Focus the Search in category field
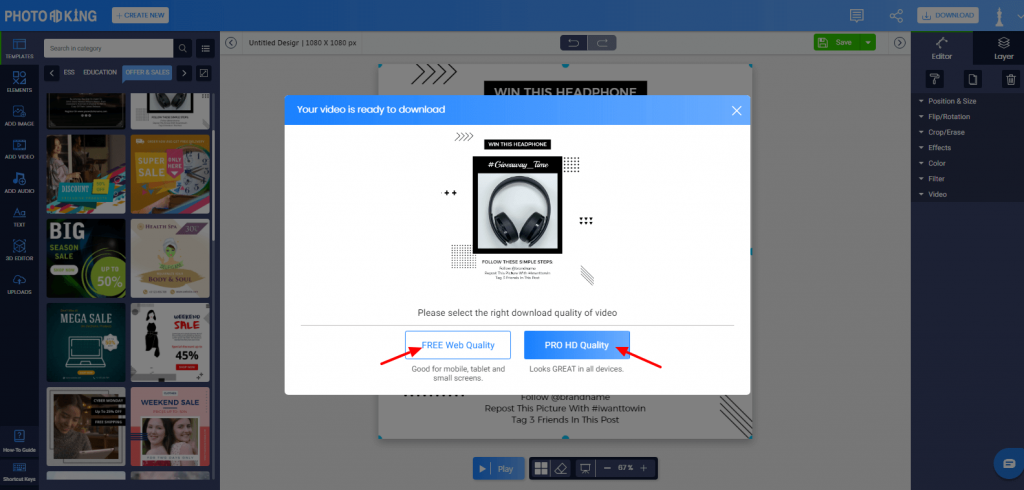The height and width of the screenshot is (490, 1024). point(108,48)
